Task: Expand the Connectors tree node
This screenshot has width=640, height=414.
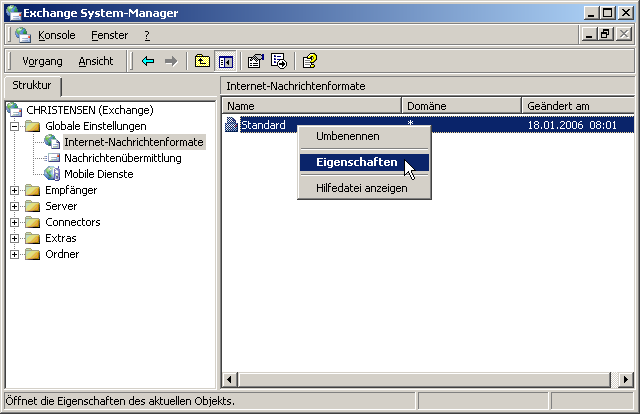Action: coord(14,222)
